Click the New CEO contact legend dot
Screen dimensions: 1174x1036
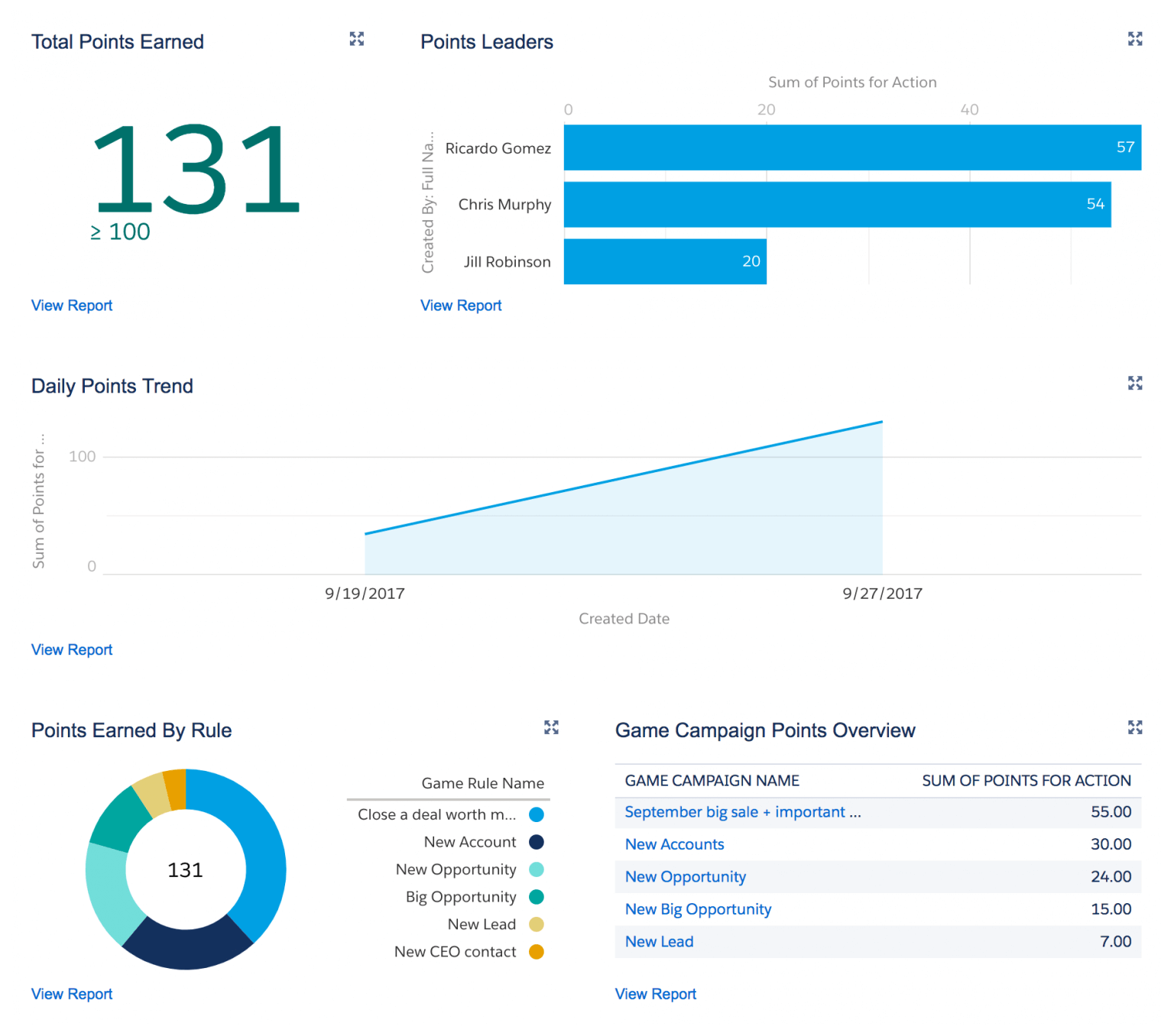coord(537,951)
